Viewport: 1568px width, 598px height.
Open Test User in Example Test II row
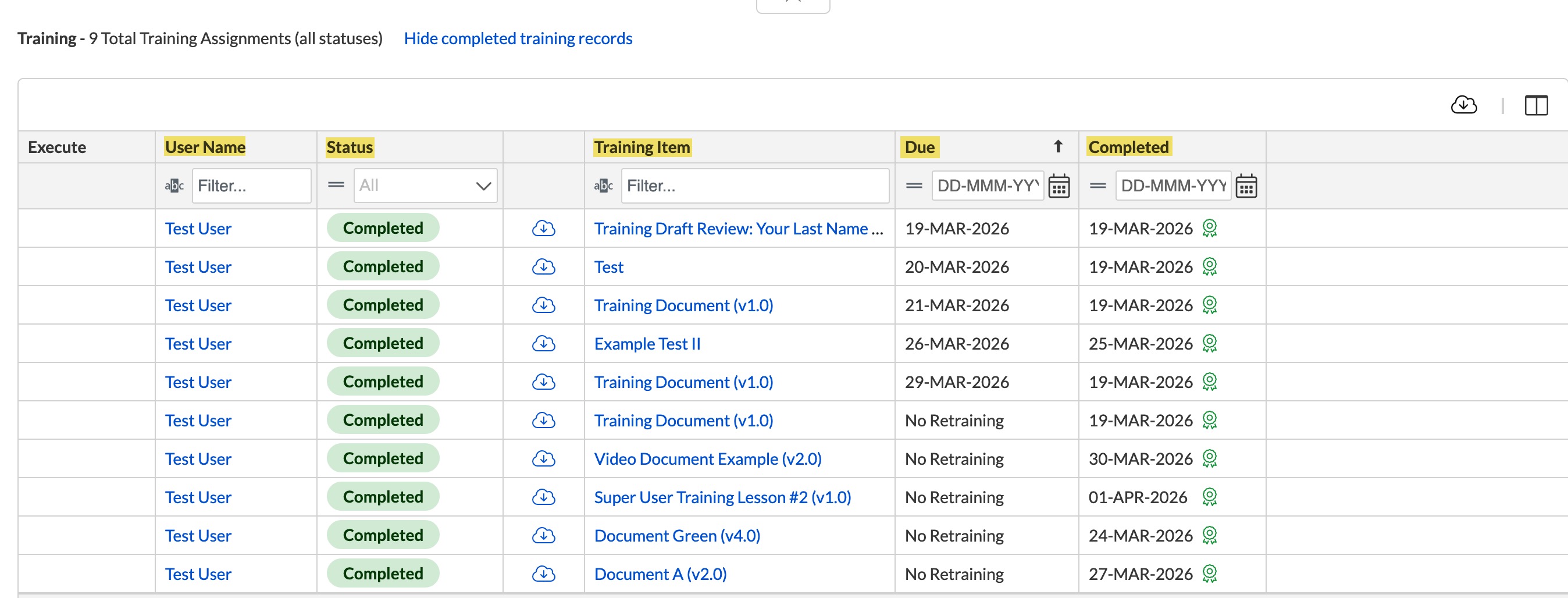(x=198, y=343)
